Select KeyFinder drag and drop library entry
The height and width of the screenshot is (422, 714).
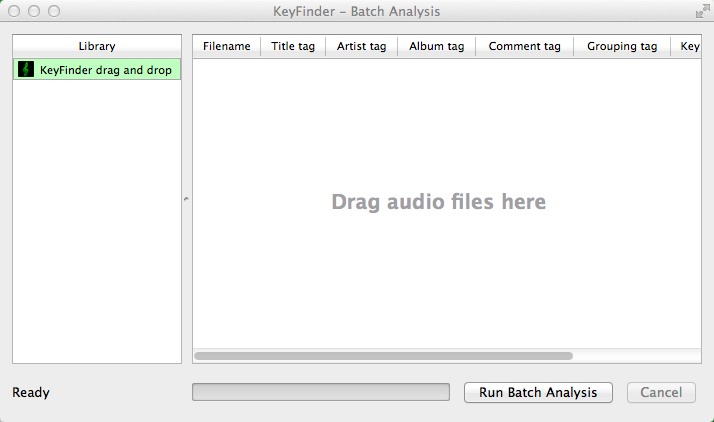click(x=97, y=70)
